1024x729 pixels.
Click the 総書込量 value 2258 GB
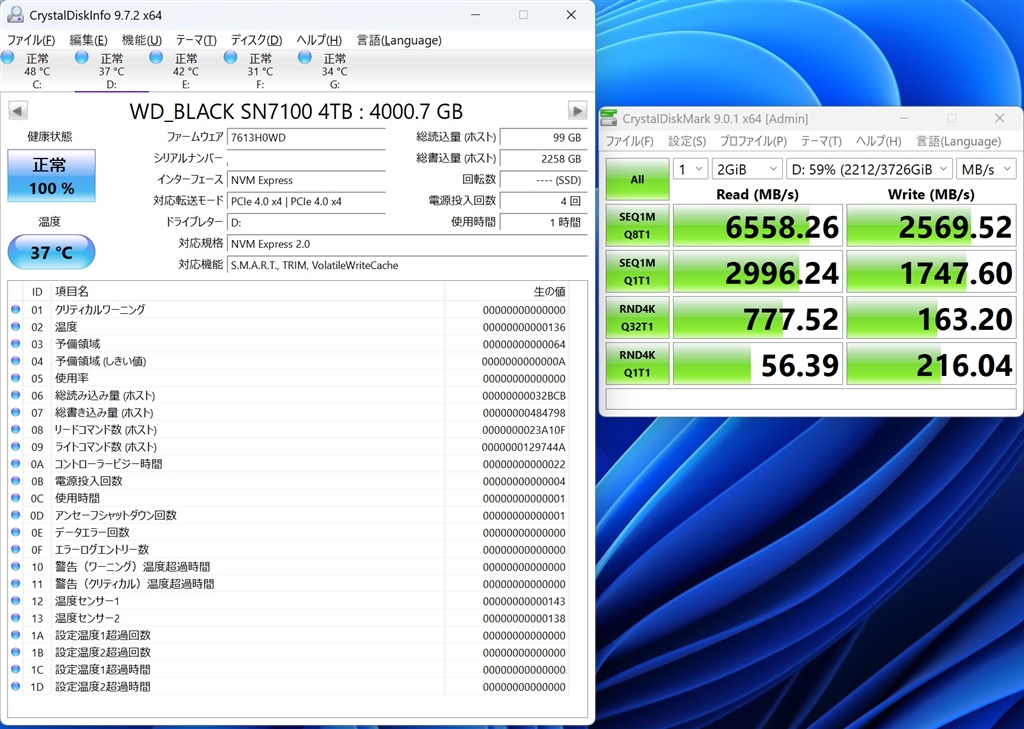click(543, 159)
